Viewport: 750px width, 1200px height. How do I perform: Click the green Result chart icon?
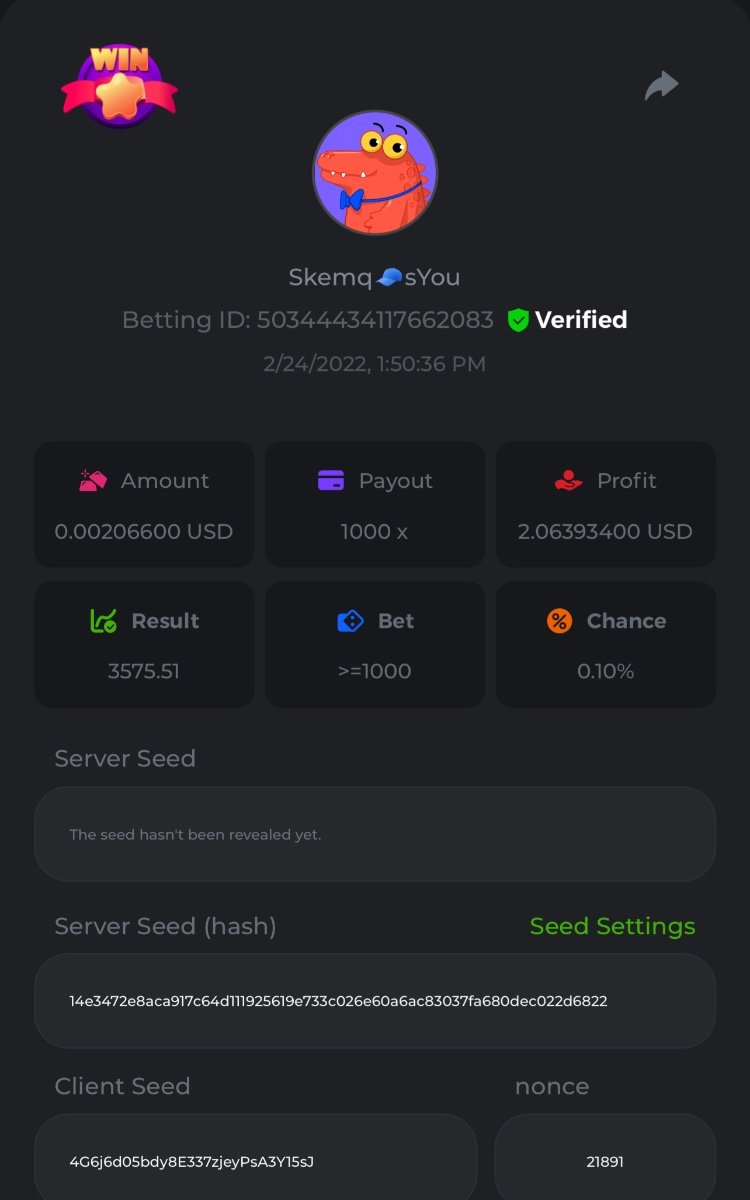pyautogui.click(x=104, y=621)
